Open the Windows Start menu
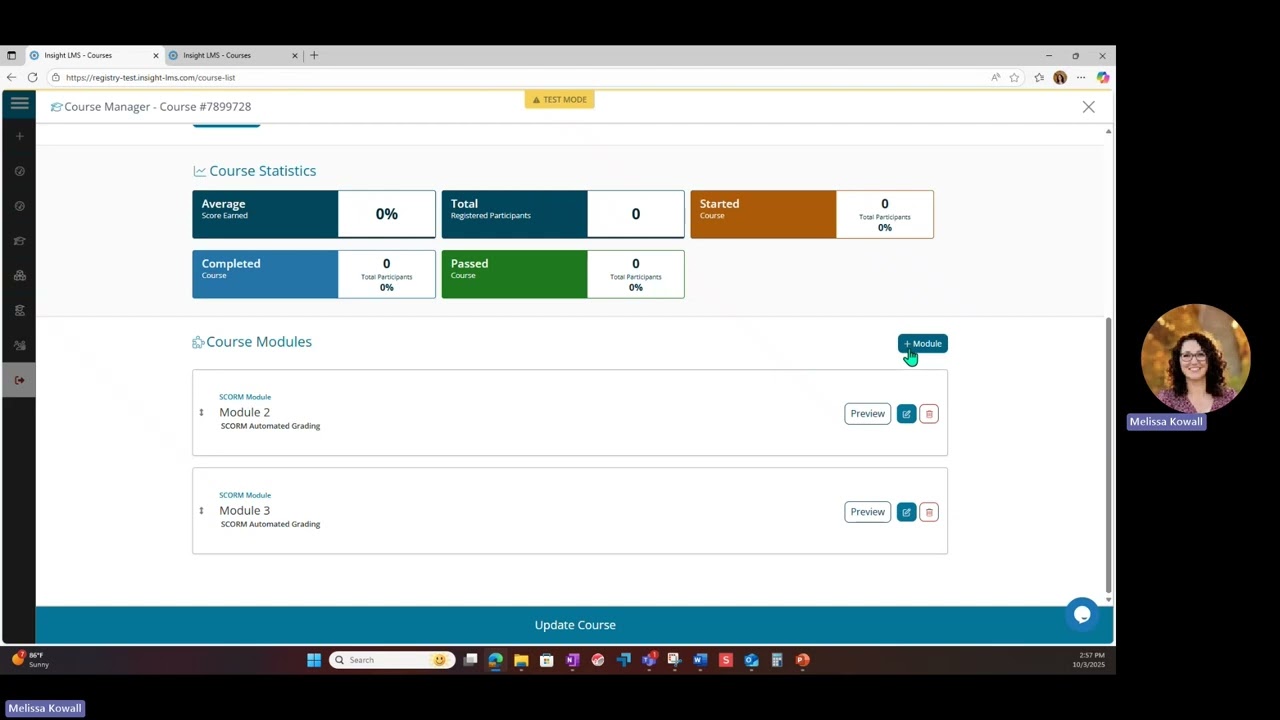 point(314,660)
